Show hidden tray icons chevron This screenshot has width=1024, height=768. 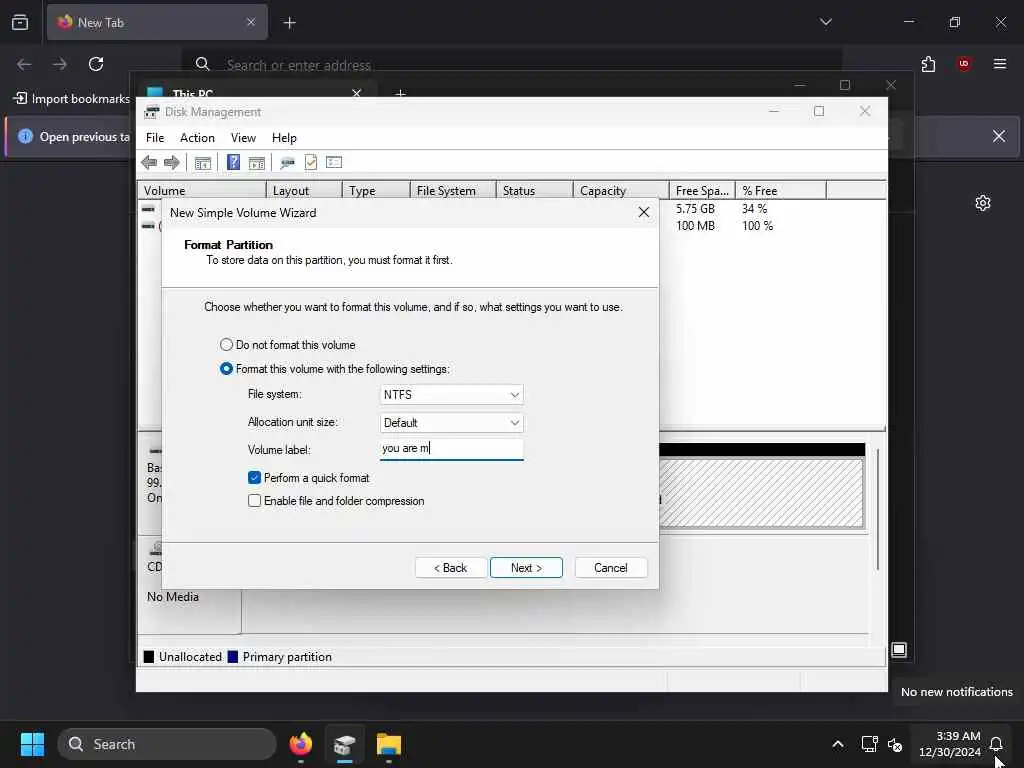(838, 744)
